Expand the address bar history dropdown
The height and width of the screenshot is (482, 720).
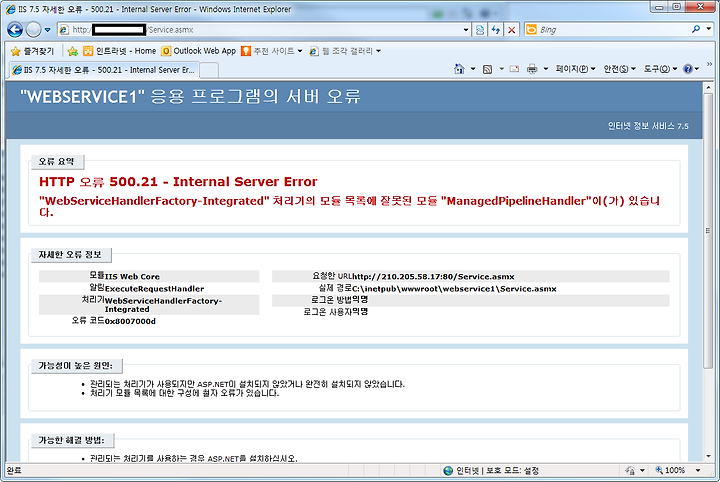[466, 30]
